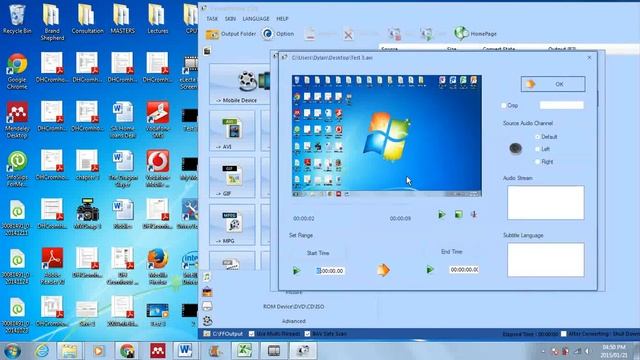
Task: Click the green Start Time set button
Action: click(x=297, y=271)
